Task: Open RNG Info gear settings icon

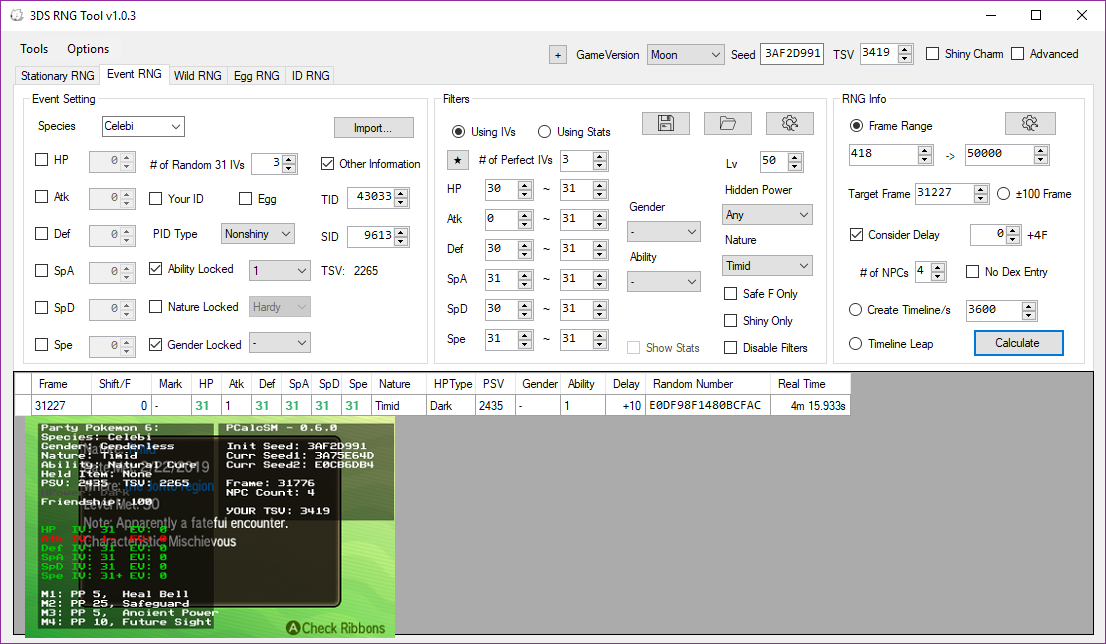Action: click(1030, 123)
